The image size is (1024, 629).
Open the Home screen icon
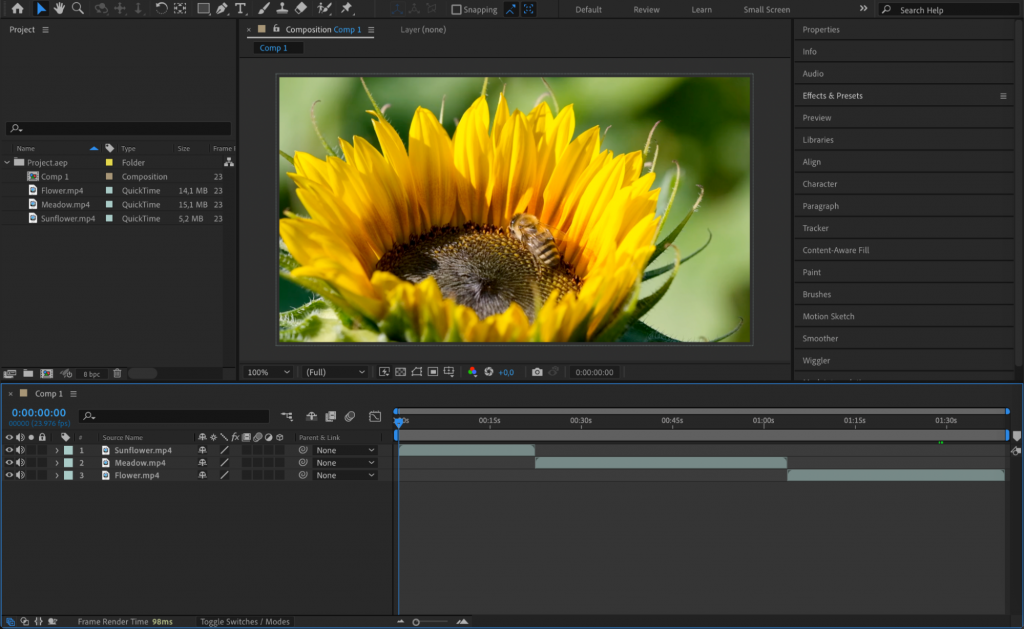pos(15,9)
